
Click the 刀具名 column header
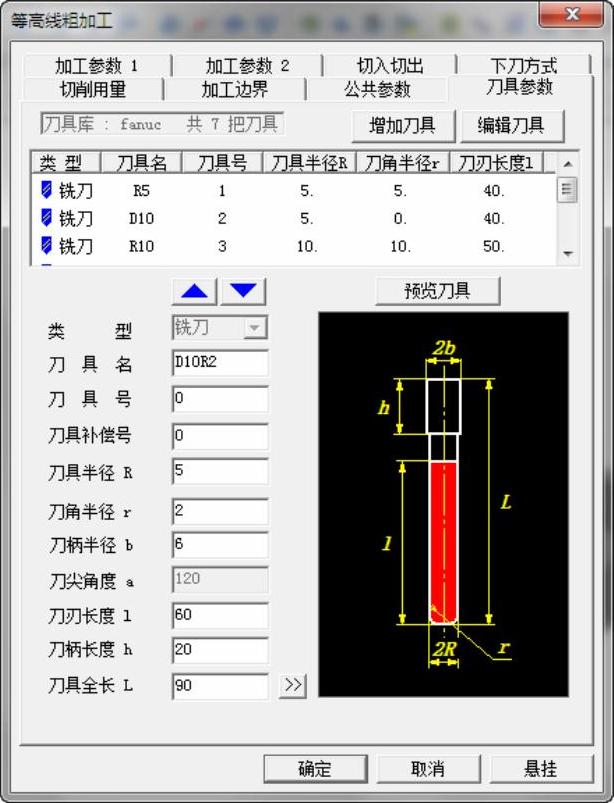point(142,163)
